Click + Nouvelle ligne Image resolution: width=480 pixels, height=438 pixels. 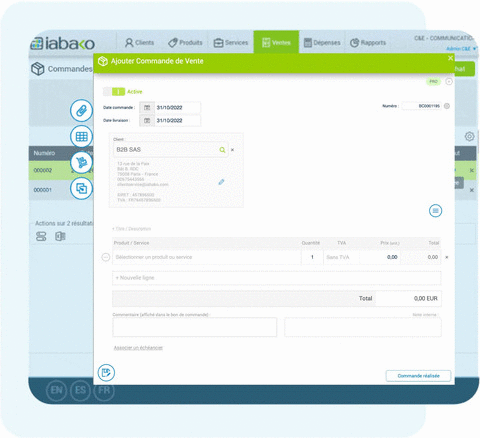[x=277, y=278]
